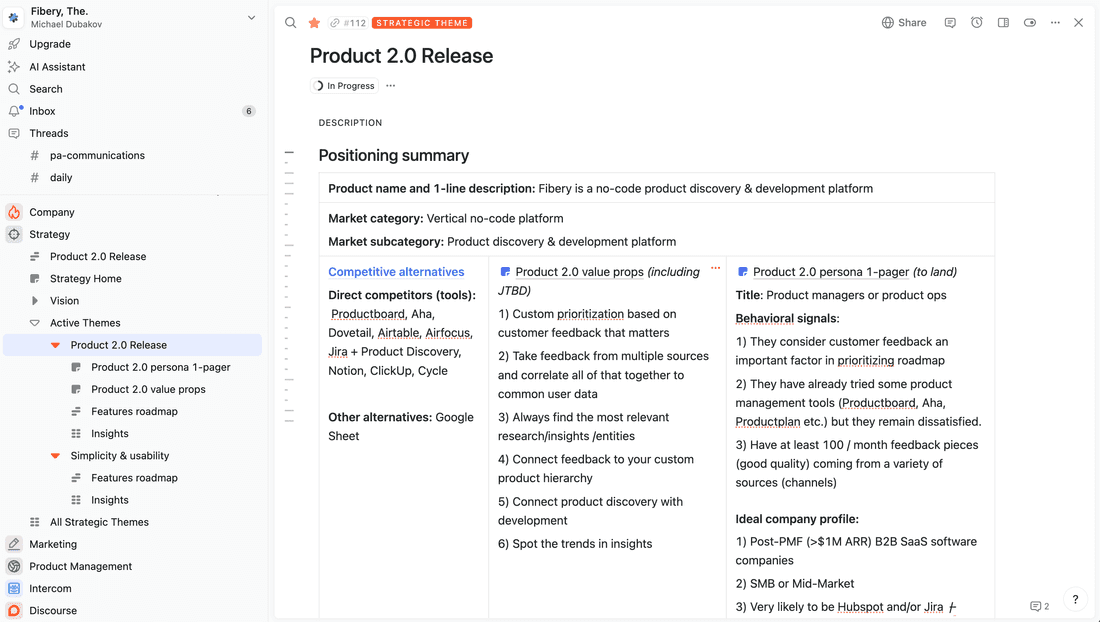
Task: Click the reminder alarm clock icon
Action: point(977,23)
